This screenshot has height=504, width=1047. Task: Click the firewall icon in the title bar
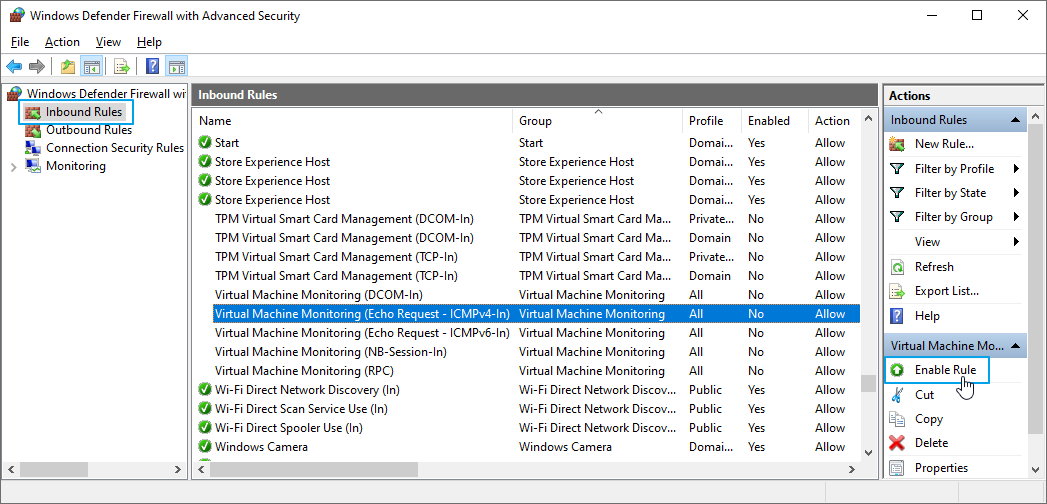(x=17, y=15)
